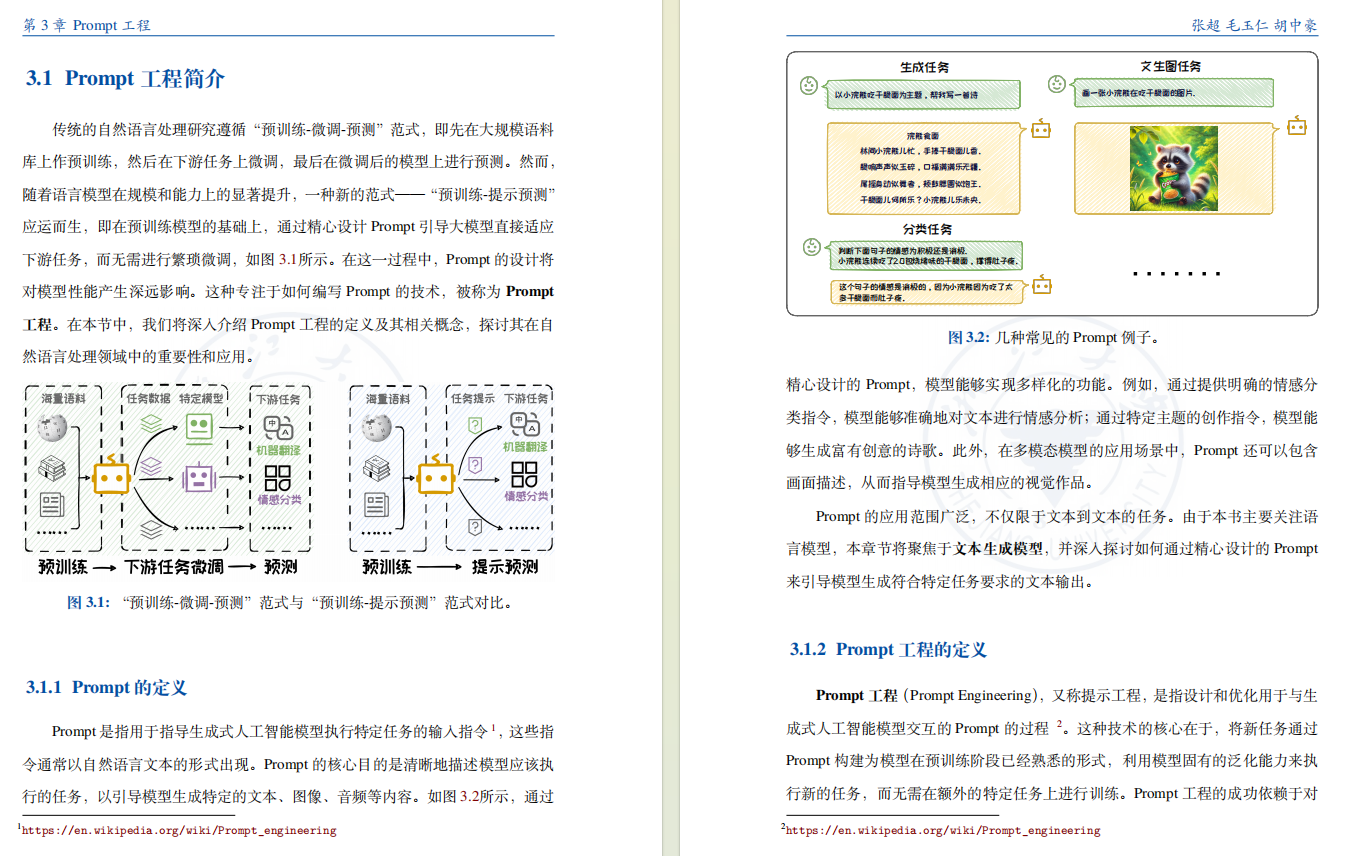
Task: Click the newspaper icon in 海量语料 column
Action: [x=54, y=503]
